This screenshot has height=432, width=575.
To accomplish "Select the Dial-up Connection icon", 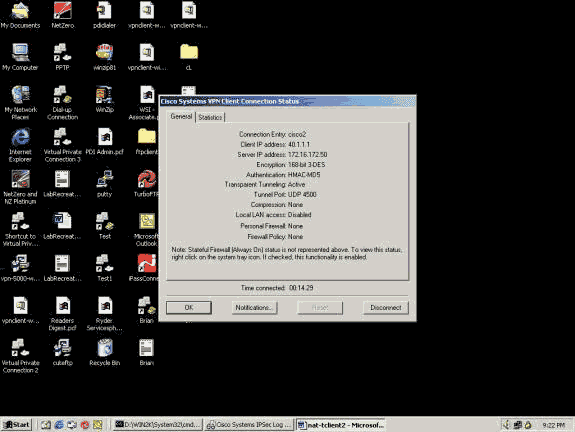I will (62, 103).
